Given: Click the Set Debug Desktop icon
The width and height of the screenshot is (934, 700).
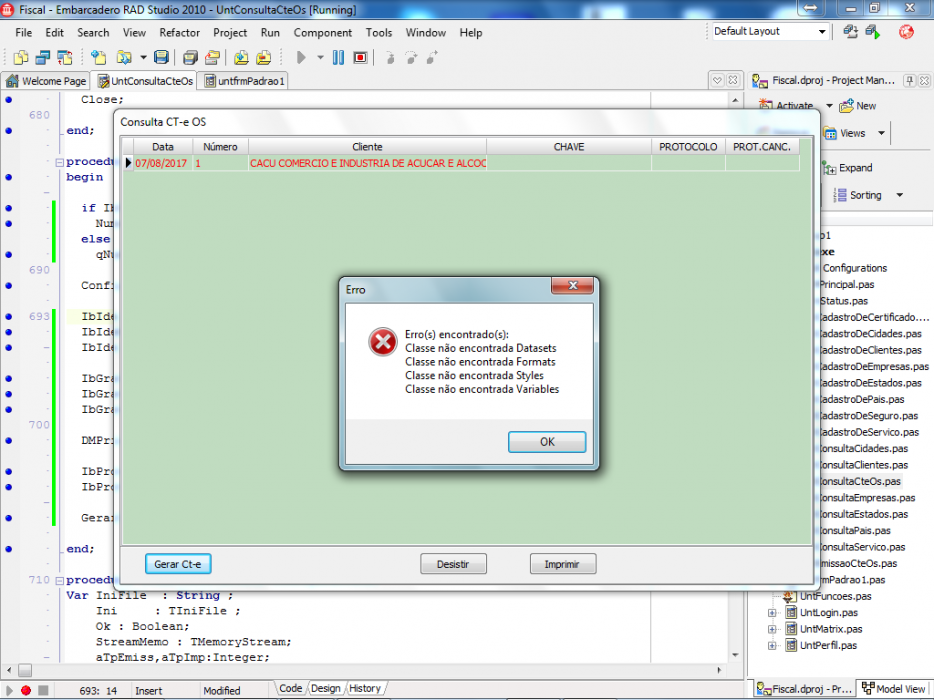Looking at the screenshot, I should (873, 32).
